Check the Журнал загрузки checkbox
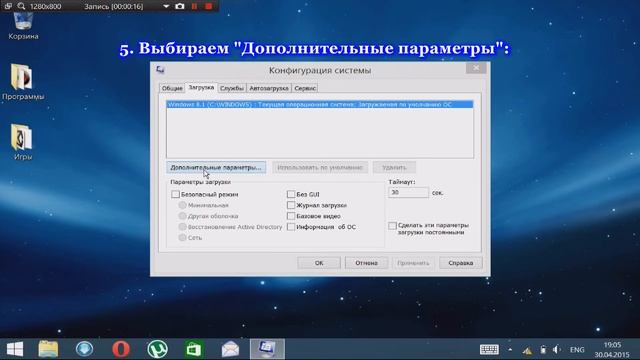Screen dimensions: 640x360 (x=291, y=205)
